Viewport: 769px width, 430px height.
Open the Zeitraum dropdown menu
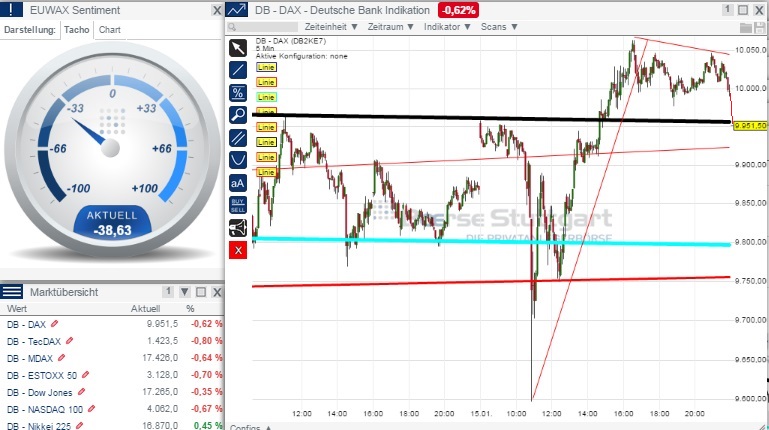click(391, 26)
